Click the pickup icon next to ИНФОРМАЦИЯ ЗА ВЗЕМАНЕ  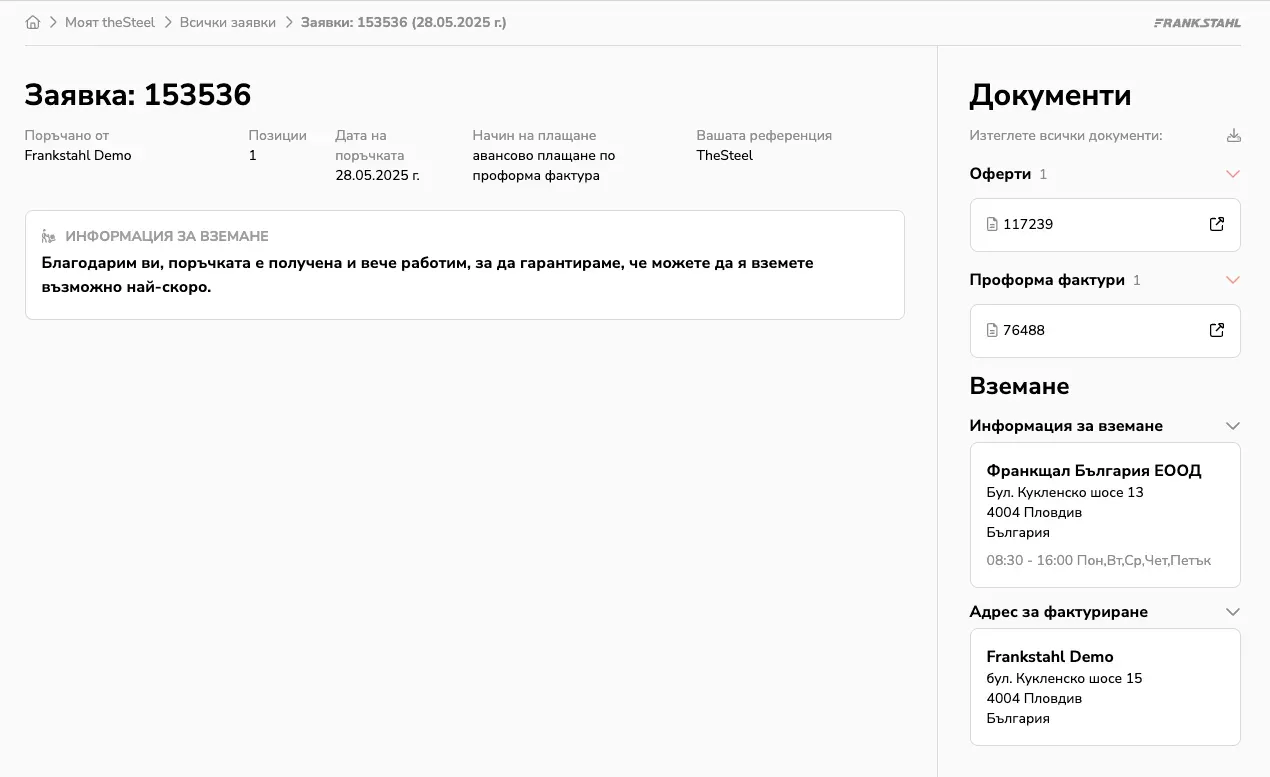[49, 236]
